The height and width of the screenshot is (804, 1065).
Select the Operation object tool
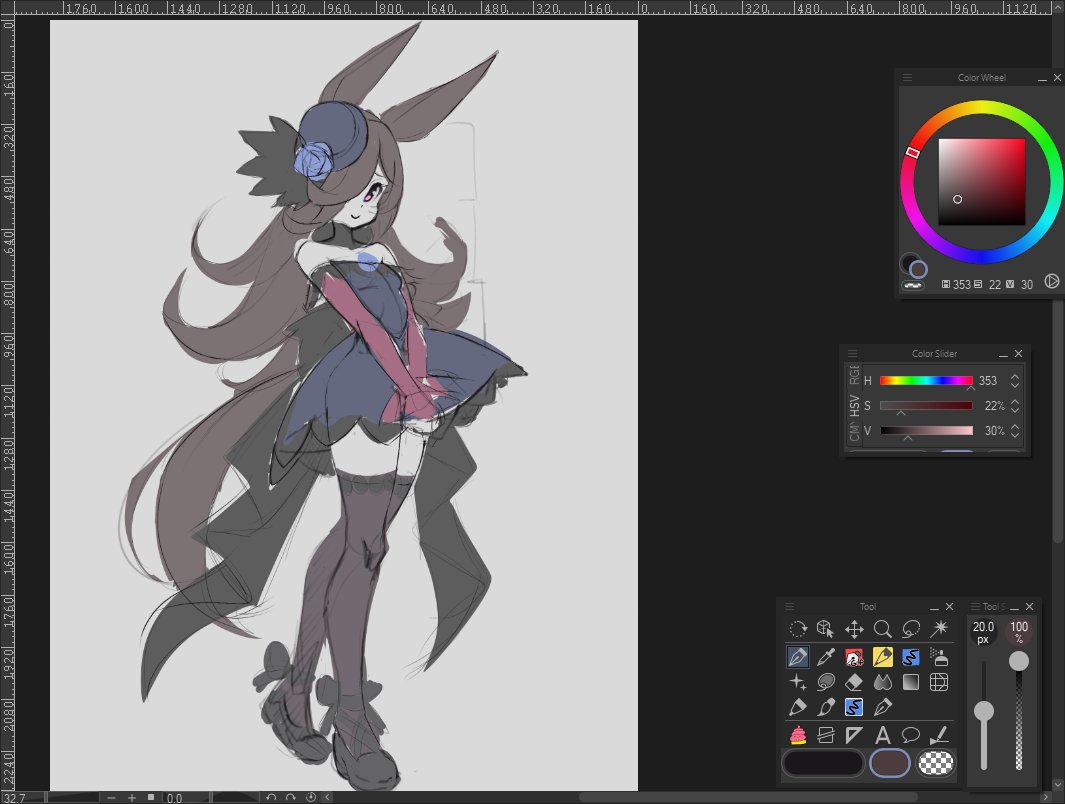825,629
